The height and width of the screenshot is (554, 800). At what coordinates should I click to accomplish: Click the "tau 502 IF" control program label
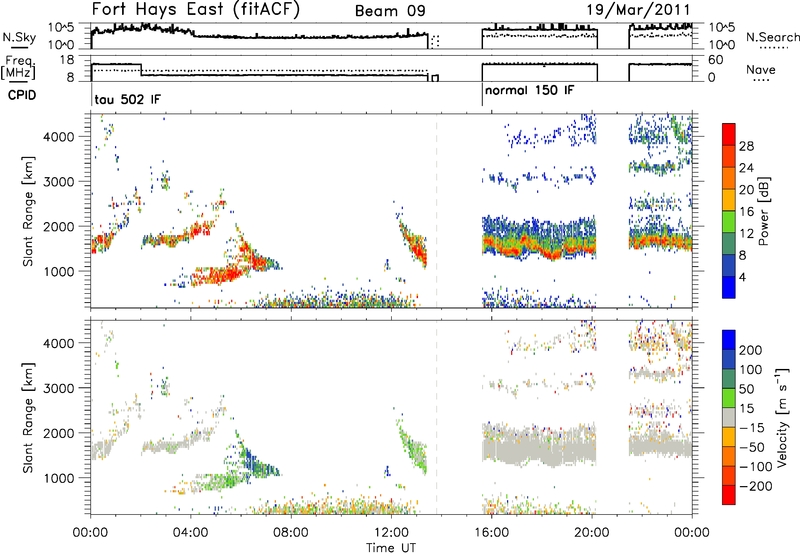pos(128,99)
